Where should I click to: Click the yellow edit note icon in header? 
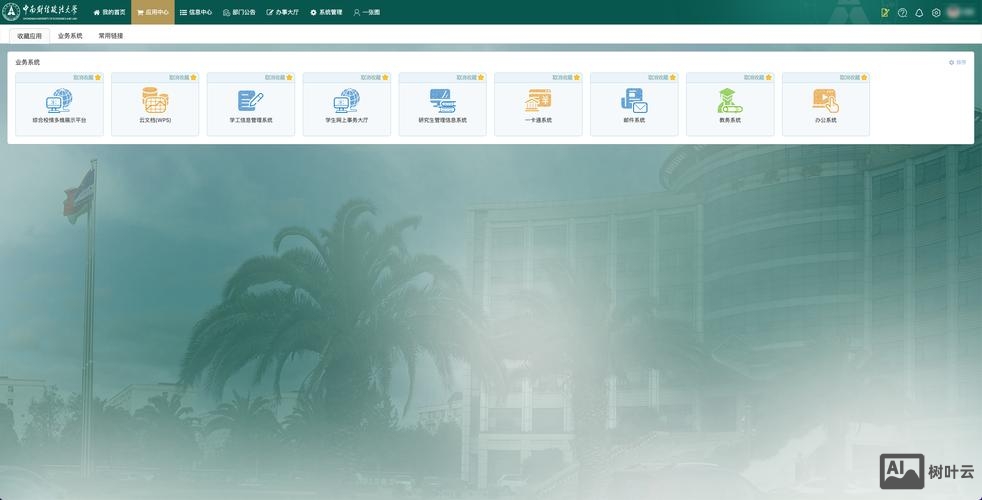coord(885,13)
